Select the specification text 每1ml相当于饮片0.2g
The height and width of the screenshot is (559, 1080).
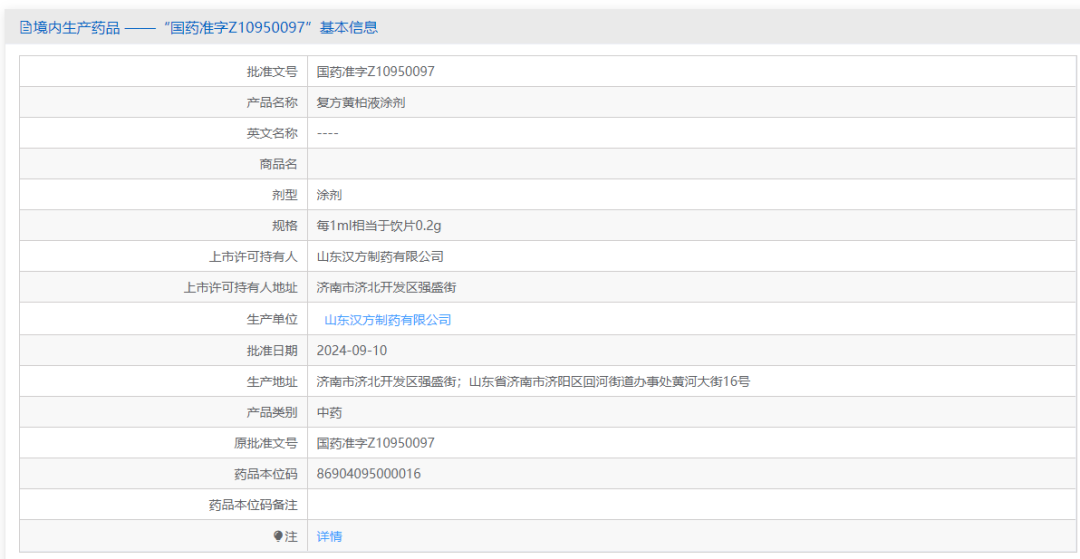click(x=378, y=226)
